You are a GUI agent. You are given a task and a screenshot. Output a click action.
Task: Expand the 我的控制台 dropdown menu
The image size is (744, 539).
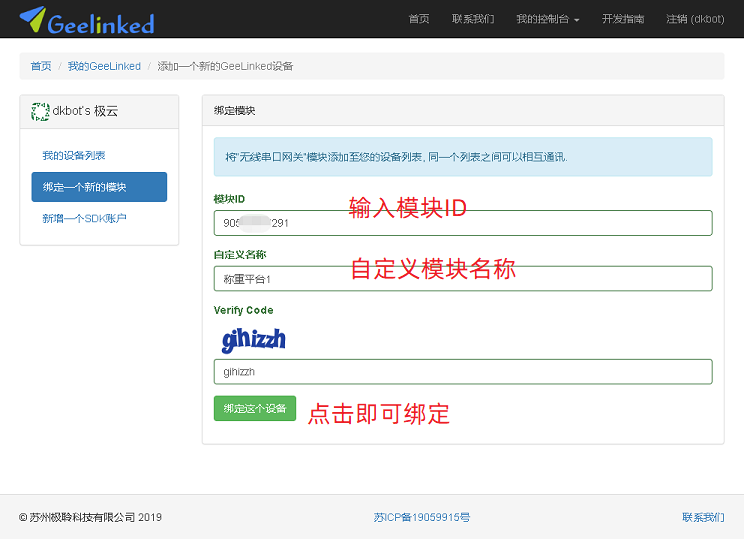point(547,19)
